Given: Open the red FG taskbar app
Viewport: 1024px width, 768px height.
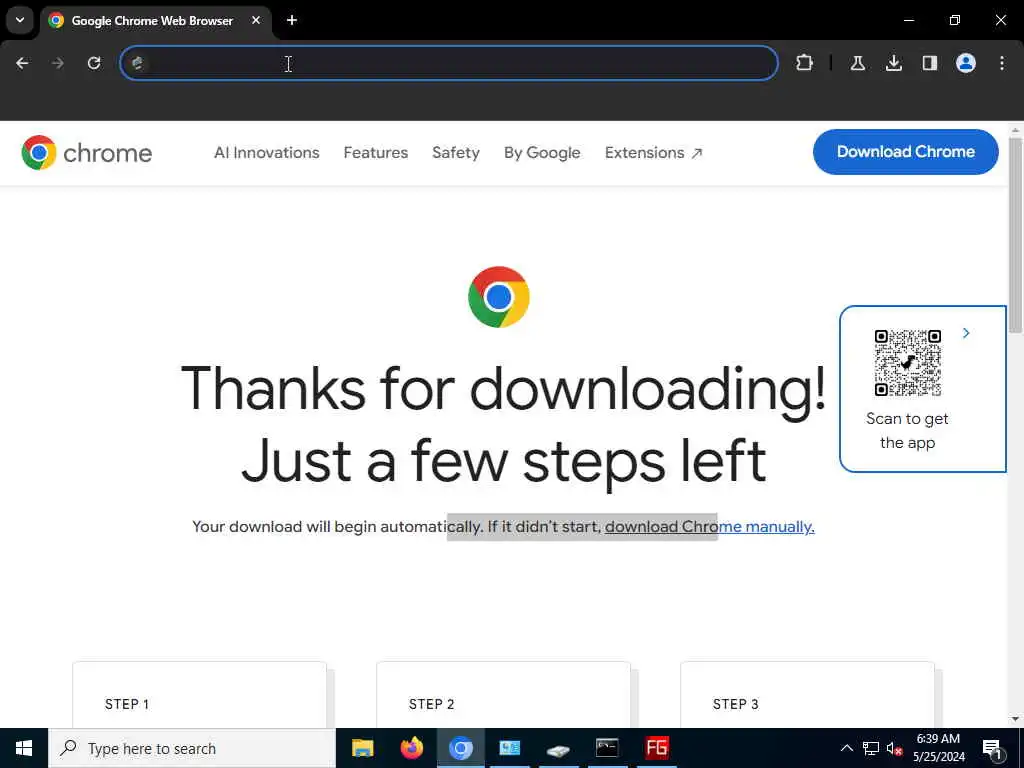Looking at the screenshot, I should click(x=656, y=748).
